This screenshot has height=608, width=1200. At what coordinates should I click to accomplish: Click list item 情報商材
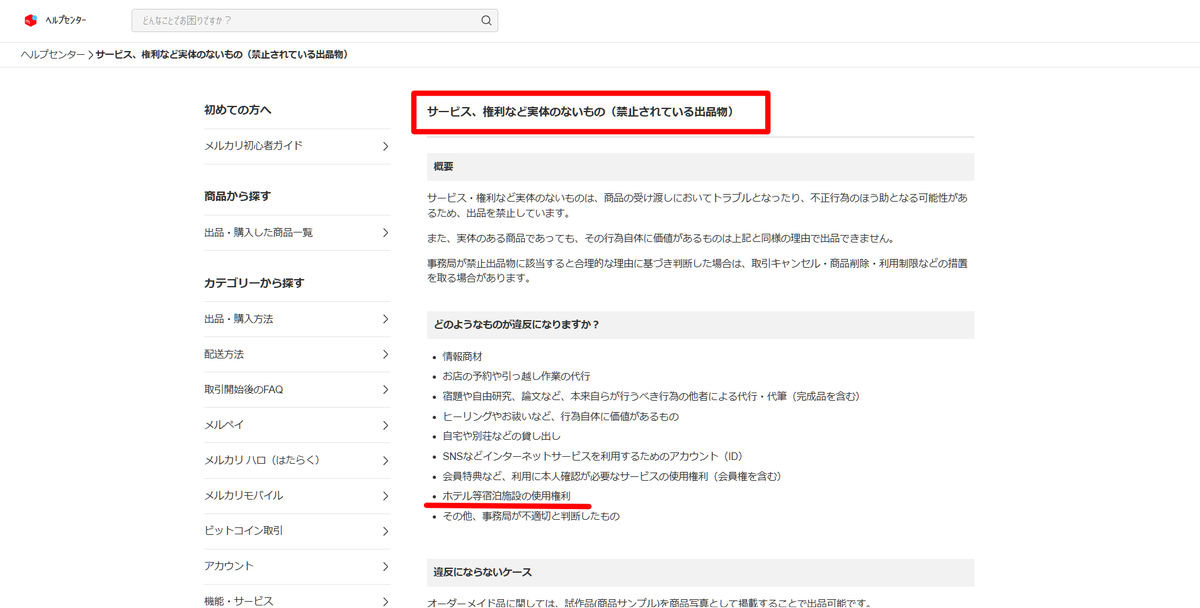[462, 356]
